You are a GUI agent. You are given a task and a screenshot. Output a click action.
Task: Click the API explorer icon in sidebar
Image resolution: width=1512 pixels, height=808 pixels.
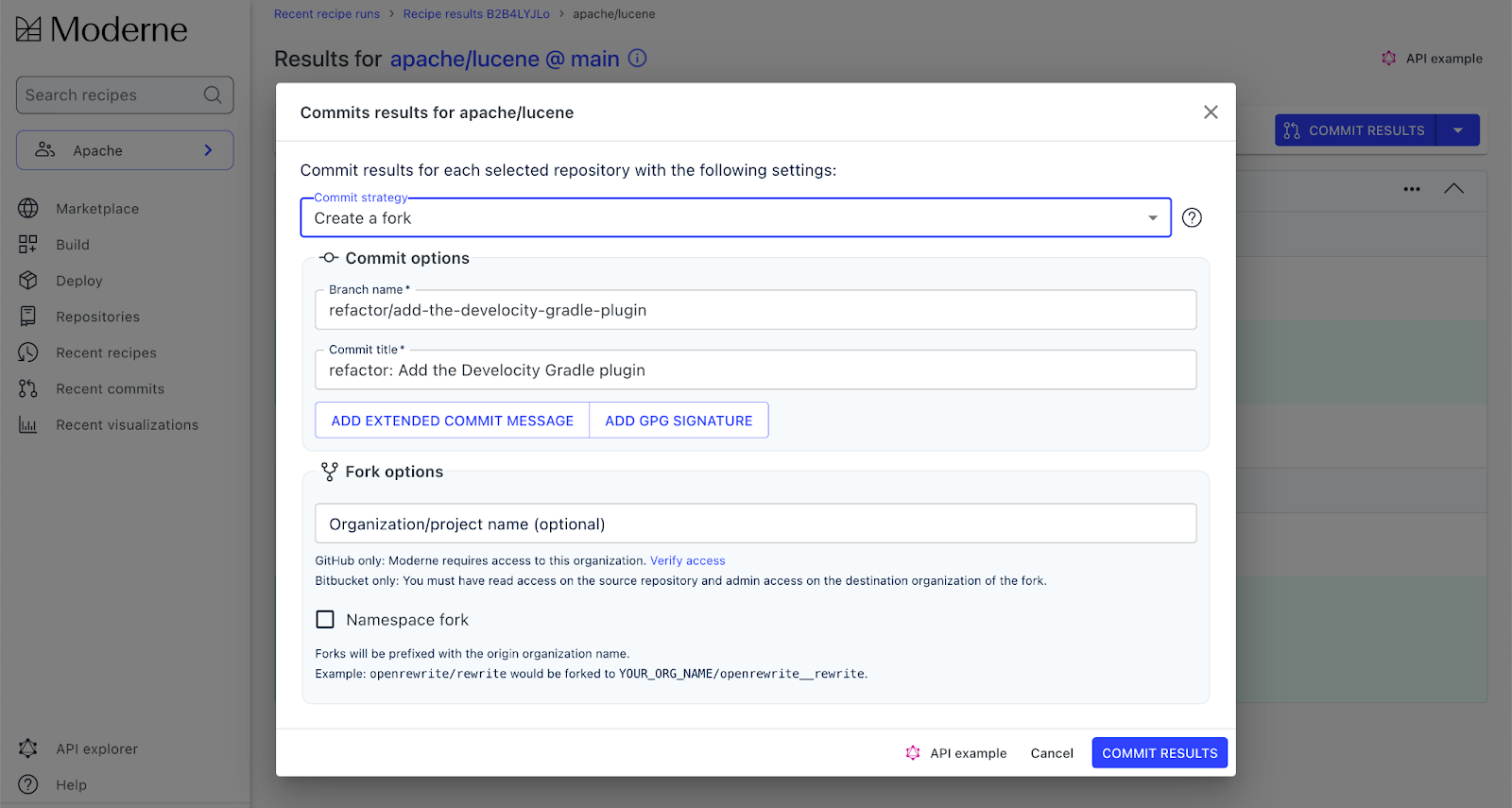(x=28, y=748)
